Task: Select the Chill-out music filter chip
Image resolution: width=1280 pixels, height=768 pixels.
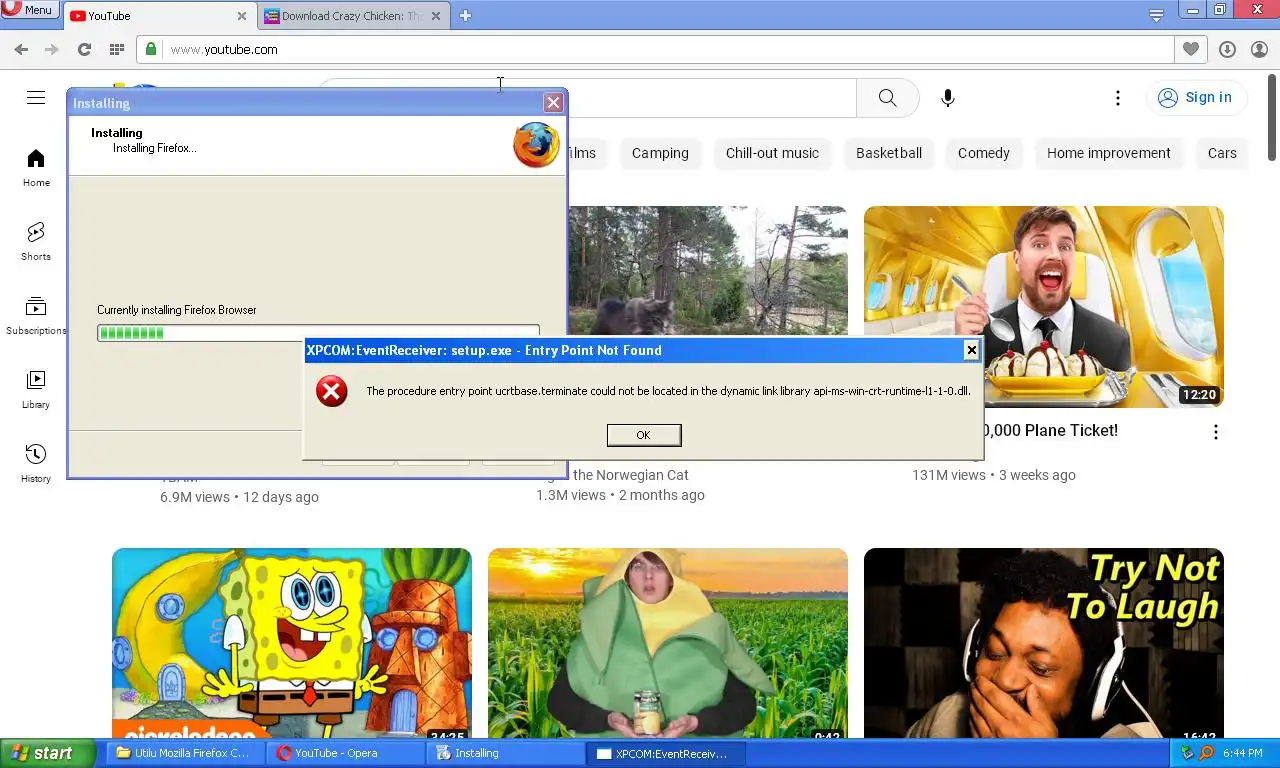Action: 772,153
